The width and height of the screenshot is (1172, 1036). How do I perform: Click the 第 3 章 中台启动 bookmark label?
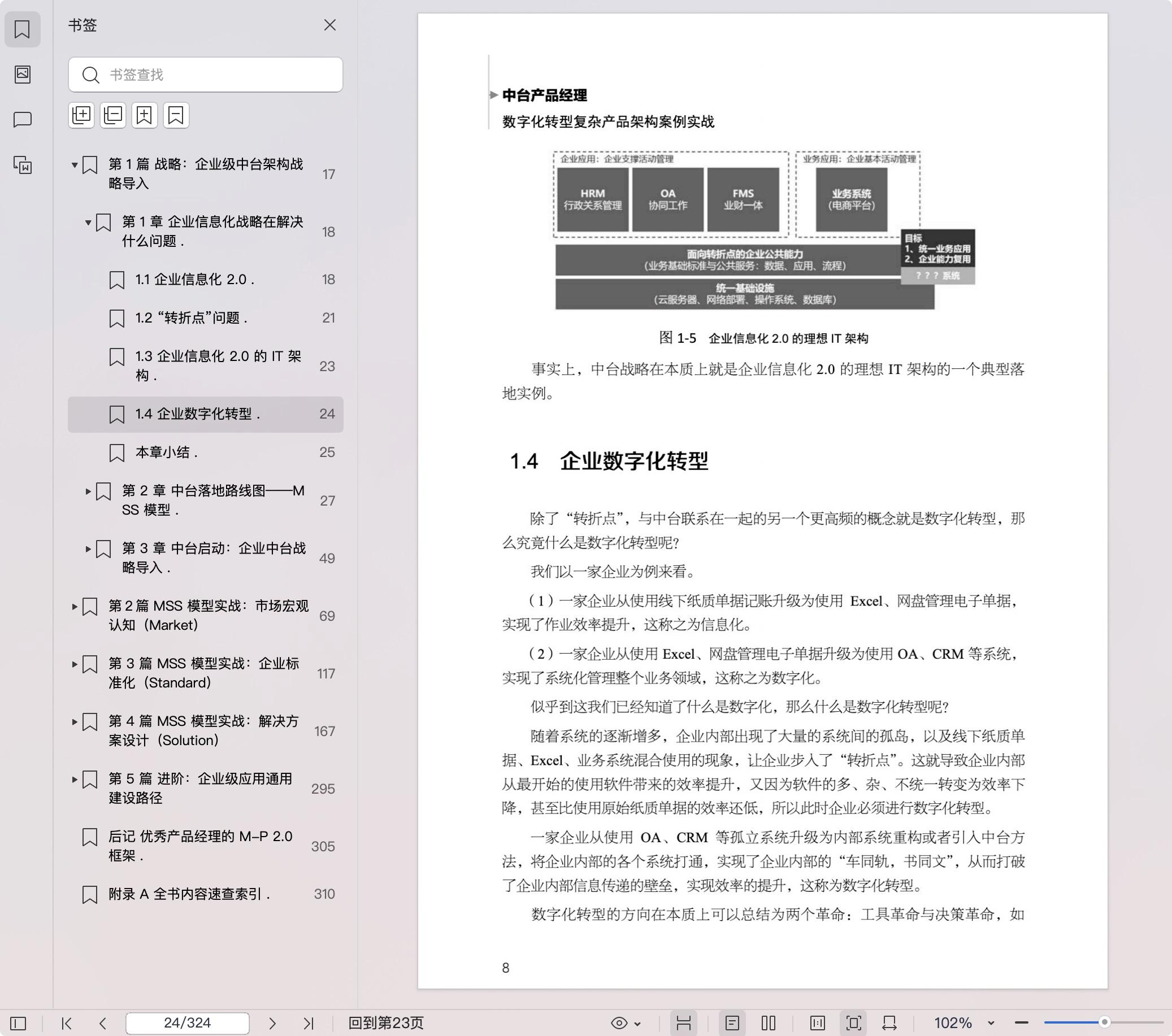214,559
